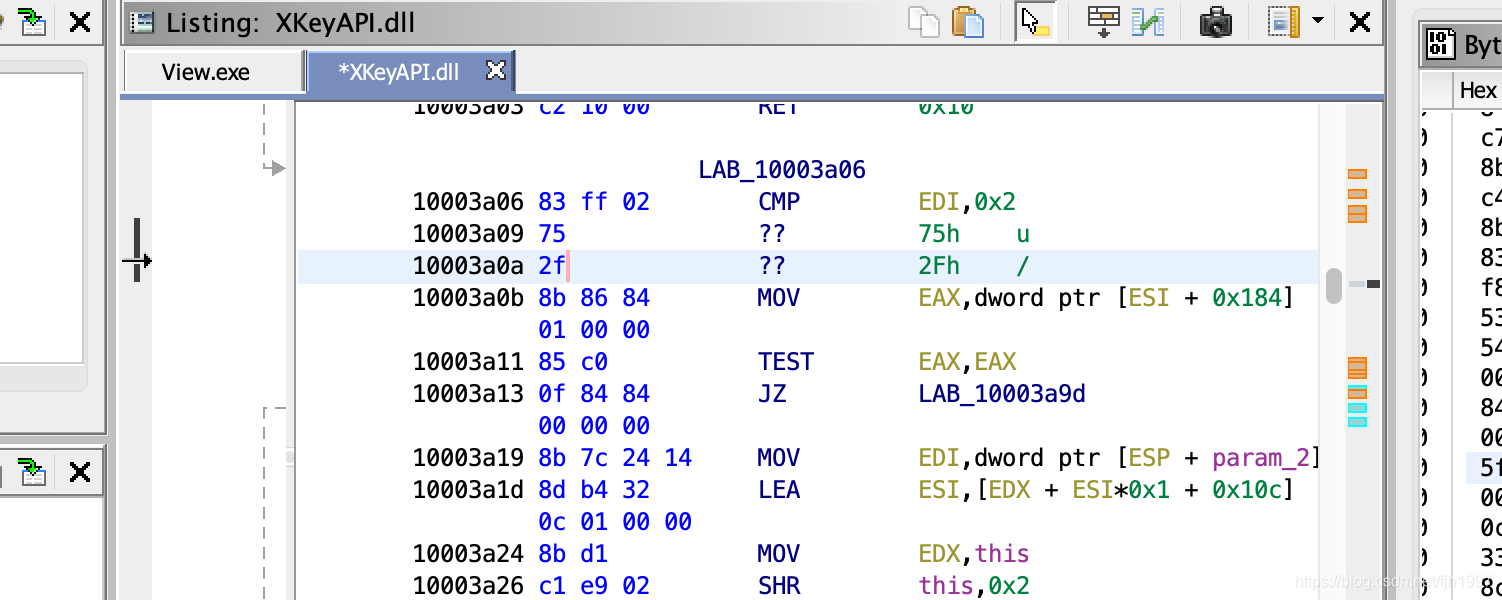Click the top orange marker in overview bar

pyautogui.click(x=1357, y=175)
